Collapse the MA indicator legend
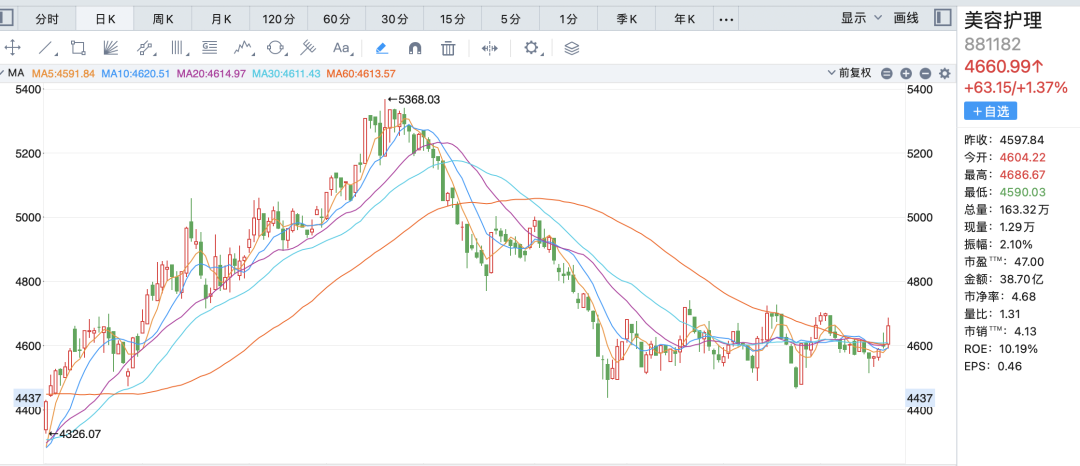Viewport: 1080px width, 466px height. (x=5, y=73)
